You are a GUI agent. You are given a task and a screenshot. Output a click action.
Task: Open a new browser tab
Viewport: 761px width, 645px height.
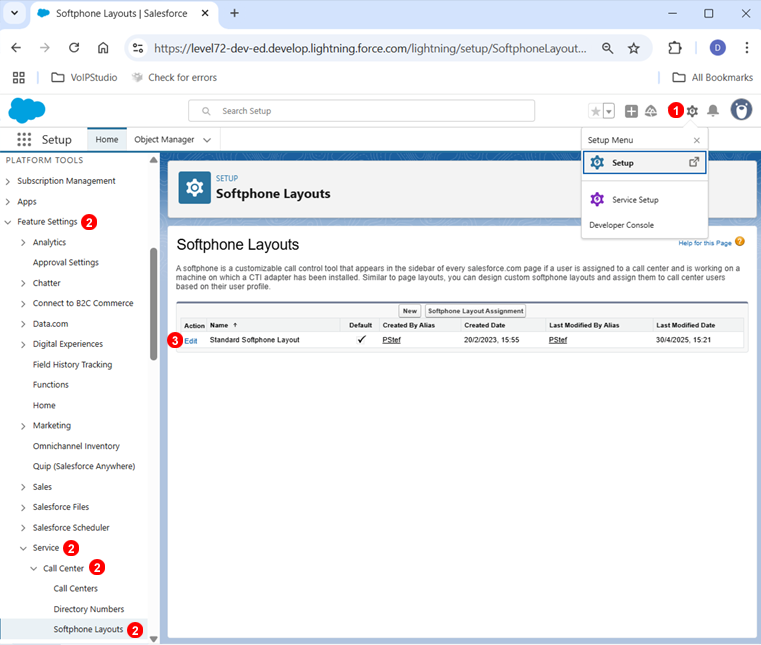[x=234, y=13]
